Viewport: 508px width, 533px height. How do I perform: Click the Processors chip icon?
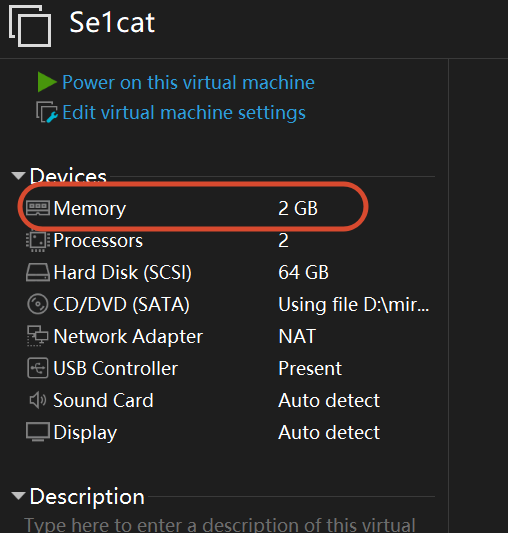[38, 241]
